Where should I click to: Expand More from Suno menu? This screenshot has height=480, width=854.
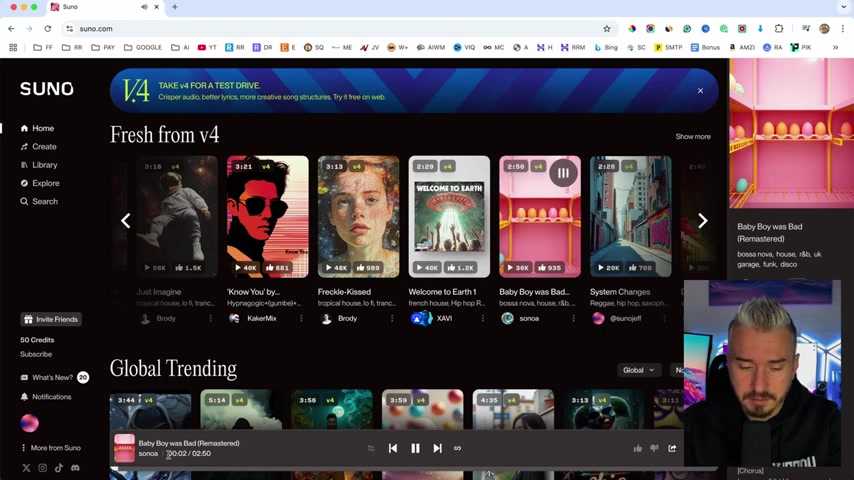coord(51,448)
